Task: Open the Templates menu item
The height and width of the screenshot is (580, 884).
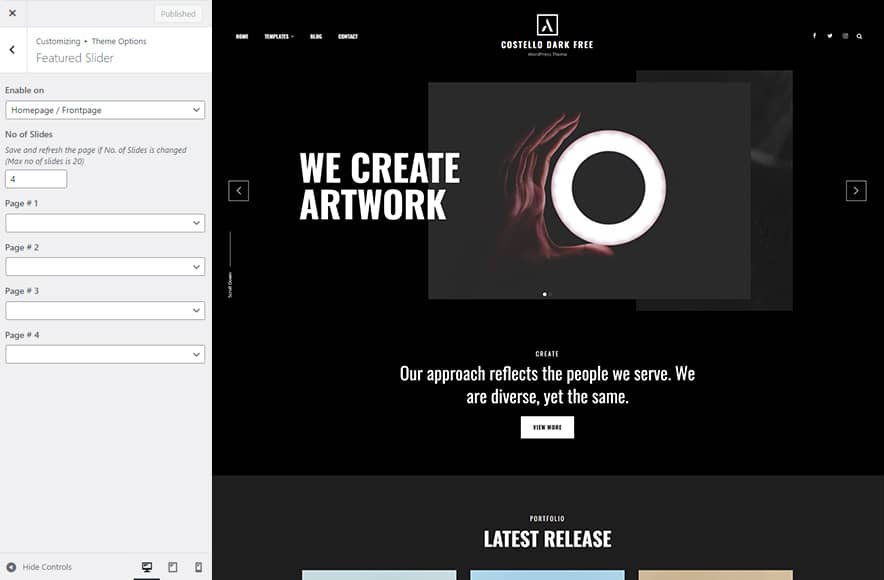Action: tap(279, 36)
